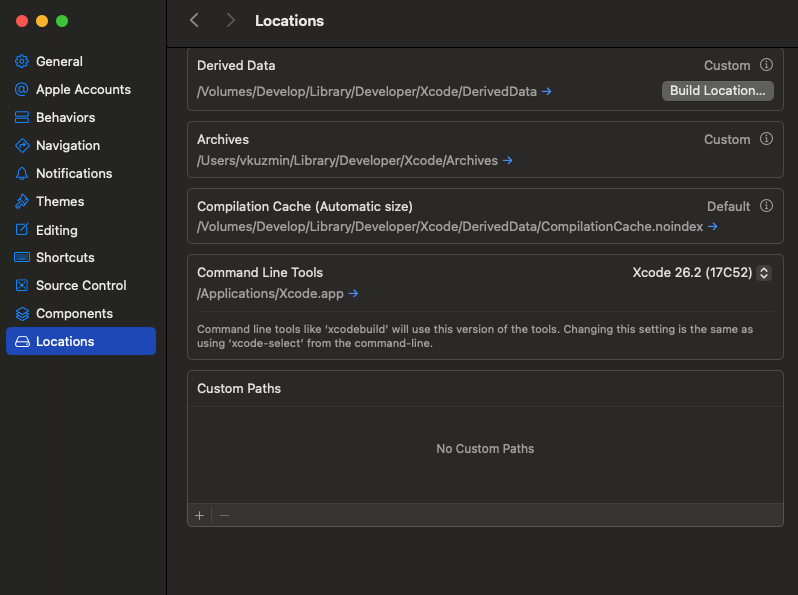This screenshot has width=798, height=595.
Task: Reveal Compilation Cache folder with arrow icon
Action: coord(712,226)
